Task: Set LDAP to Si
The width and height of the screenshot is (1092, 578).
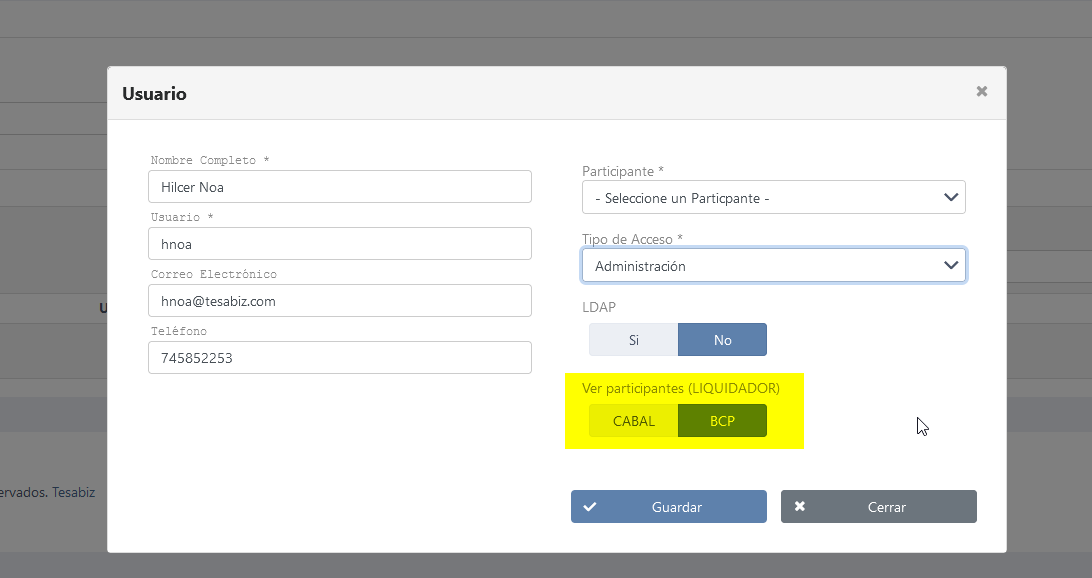Action: click(x=633, y=340)
